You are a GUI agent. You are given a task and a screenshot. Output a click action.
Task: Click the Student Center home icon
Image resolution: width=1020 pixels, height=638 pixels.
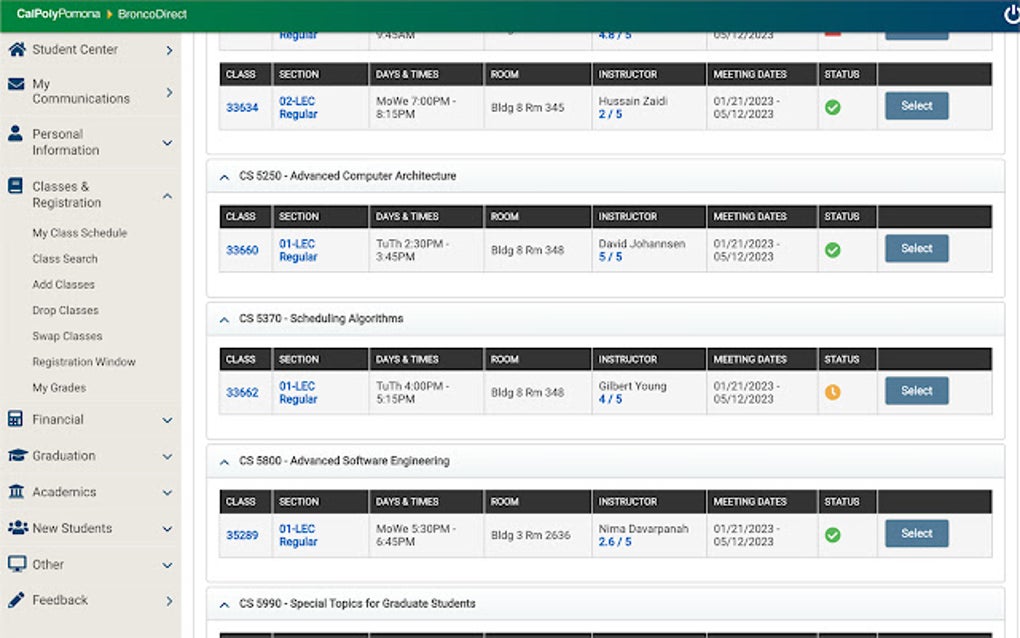pyautogui.click(x=17, y=49)
